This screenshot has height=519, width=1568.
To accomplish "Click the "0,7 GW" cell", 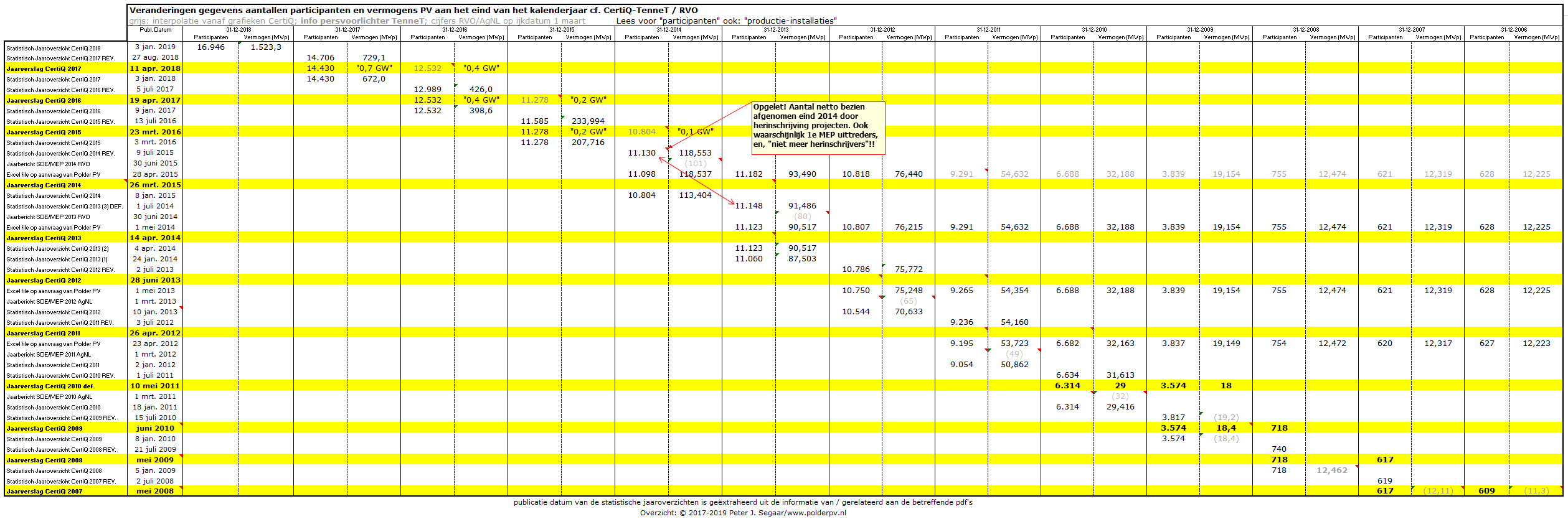I will point(374,68).
